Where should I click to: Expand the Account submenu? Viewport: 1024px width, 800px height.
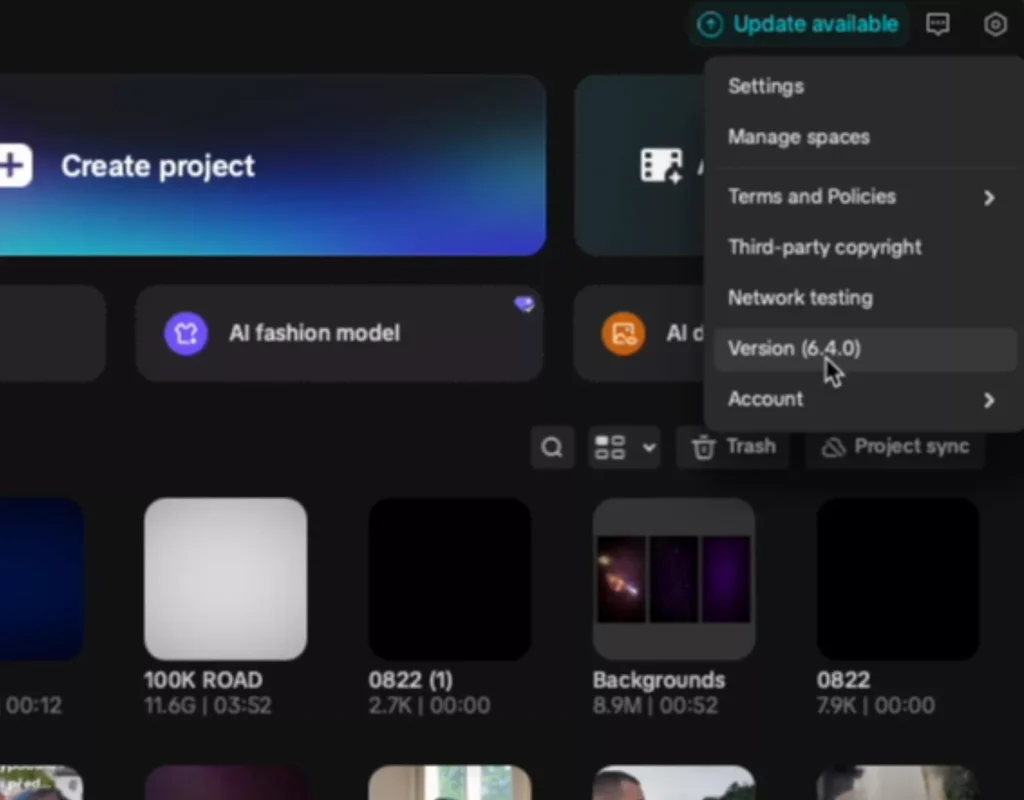pyautogui.click(x=988, y=400)
